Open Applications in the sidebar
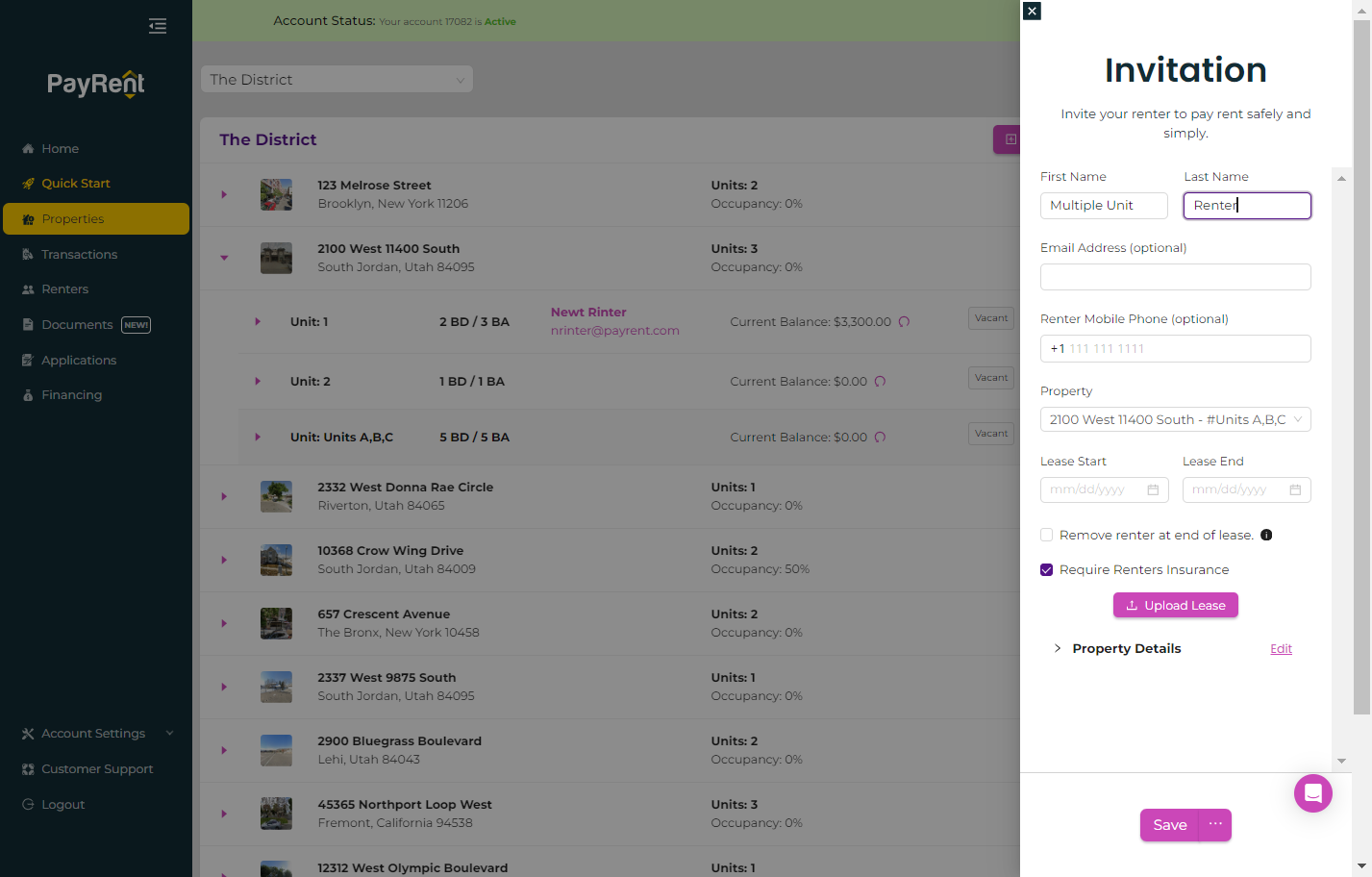Screen dimensions: 1372x877 (x=78, y=361)
